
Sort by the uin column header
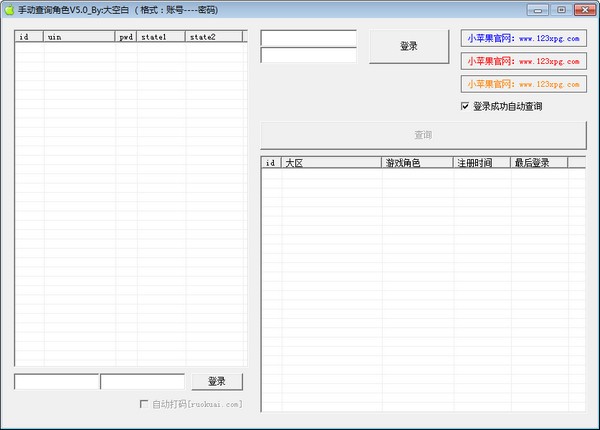(79, 37)
